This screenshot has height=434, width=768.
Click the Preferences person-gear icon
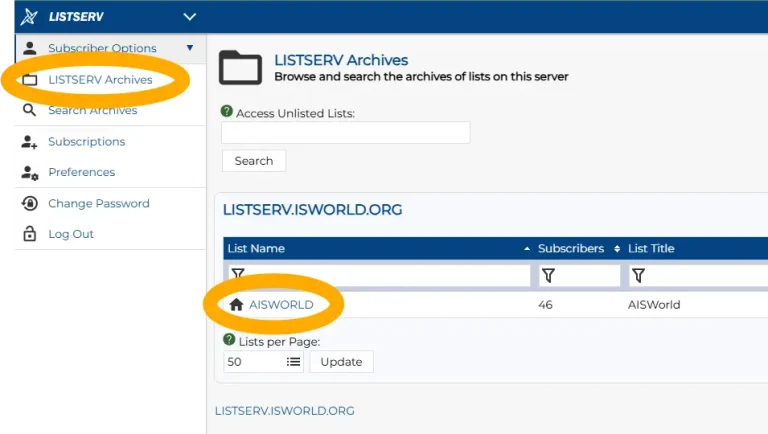[29, 173]
